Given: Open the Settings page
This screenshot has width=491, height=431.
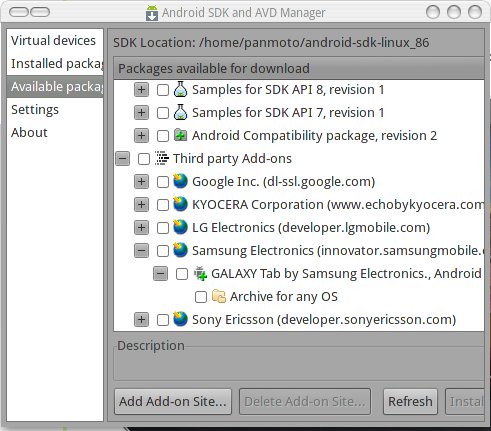Looking at the screenshot, I should click(55, 109).
